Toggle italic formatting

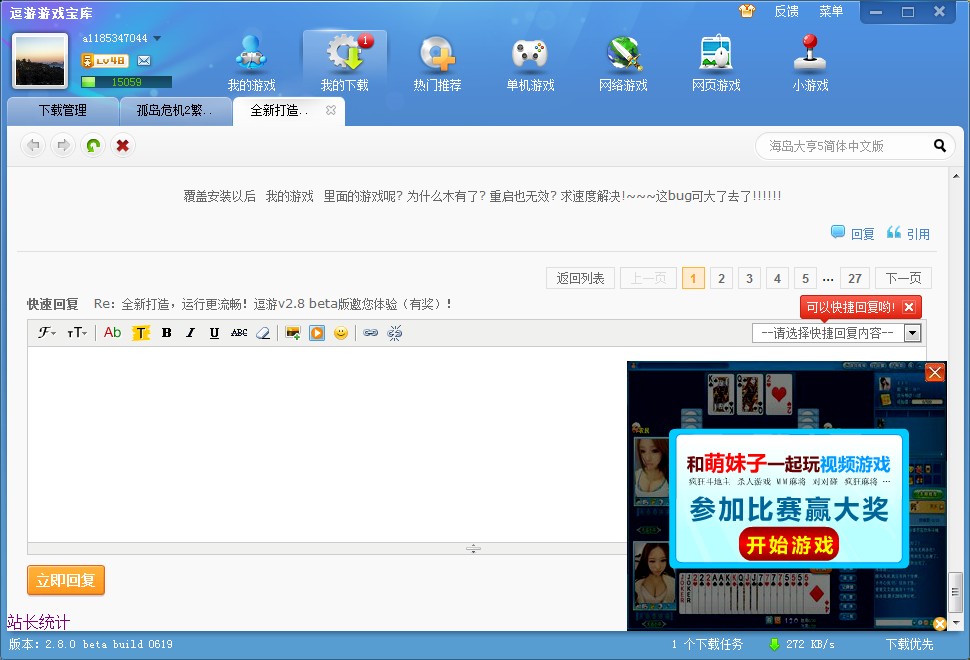[191, 333]
